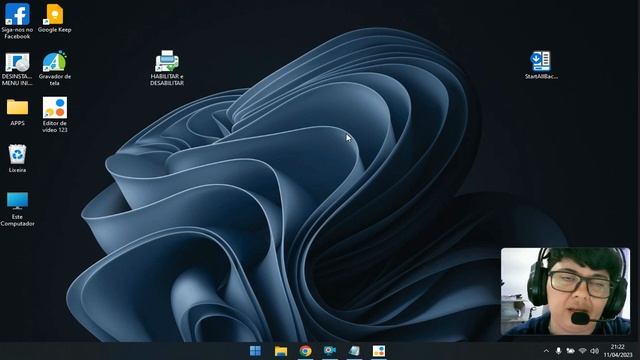Open the volume speaker tray icon
Viewport: 640px width, 360px height.
[595, 351]
